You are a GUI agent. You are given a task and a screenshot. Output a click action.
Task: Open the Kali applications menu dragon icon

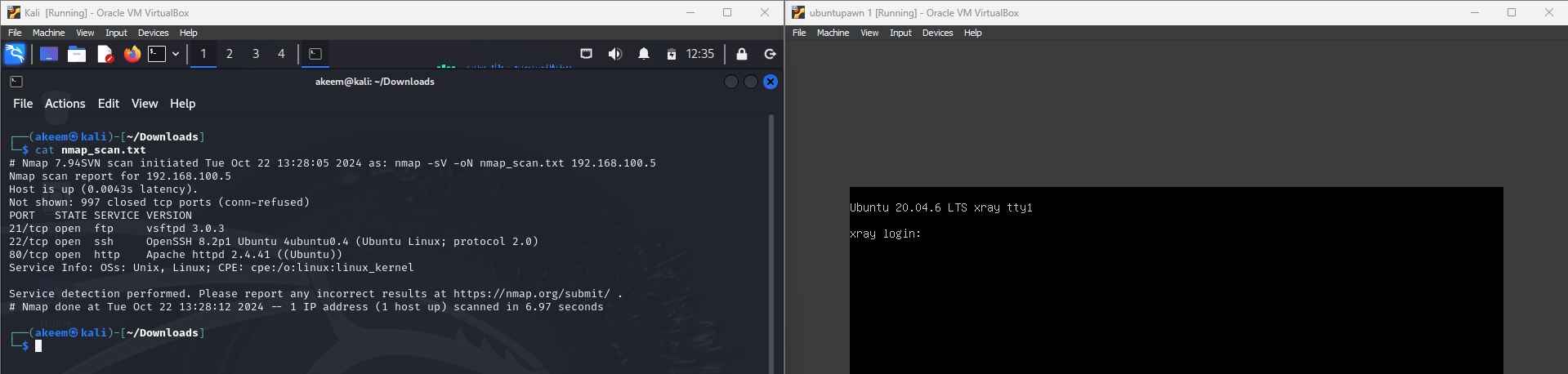15,54
